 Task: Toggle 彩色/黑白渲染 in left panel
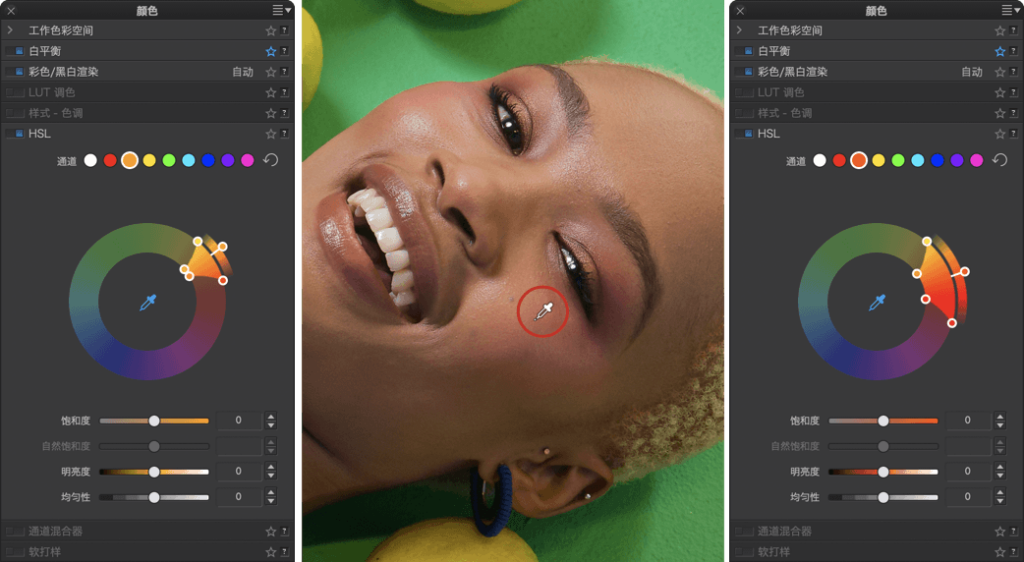tap(15, 72)
